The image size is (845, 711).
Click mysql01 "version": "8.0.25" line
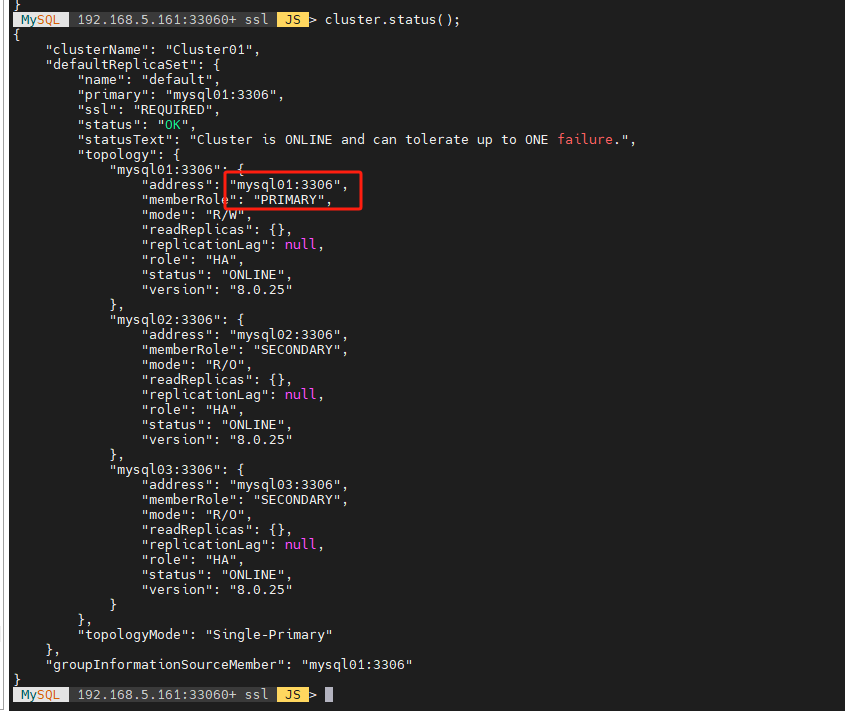217,290
